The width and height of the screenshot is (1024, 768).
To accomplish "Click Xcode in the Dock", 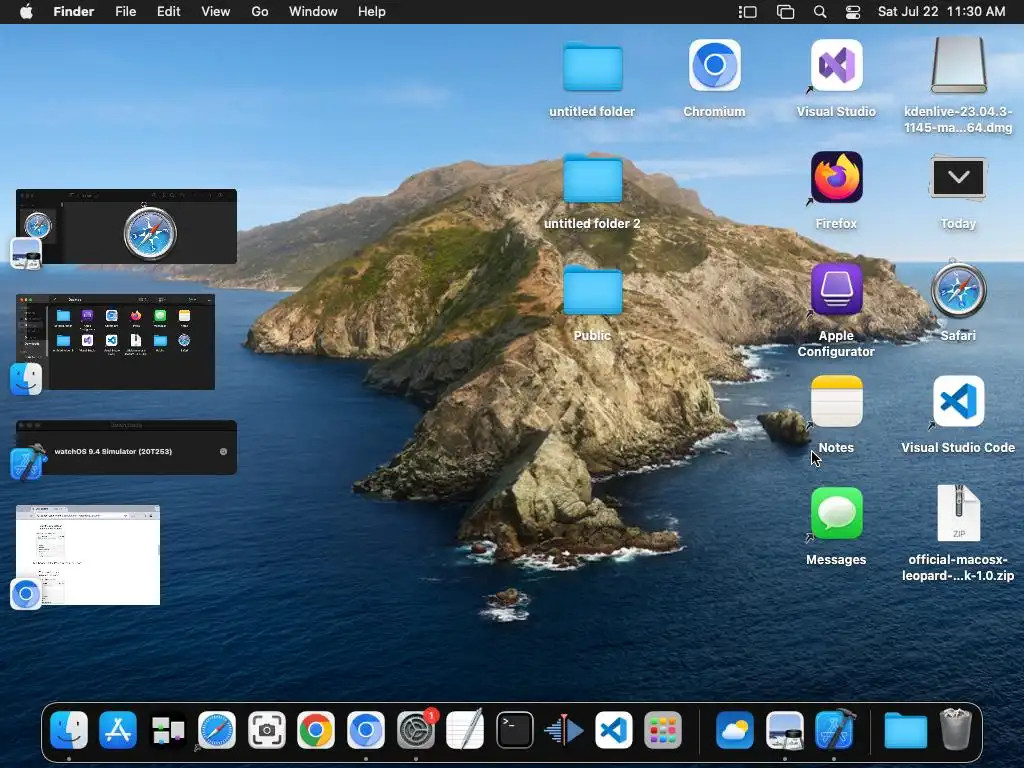I will point(835,729).
